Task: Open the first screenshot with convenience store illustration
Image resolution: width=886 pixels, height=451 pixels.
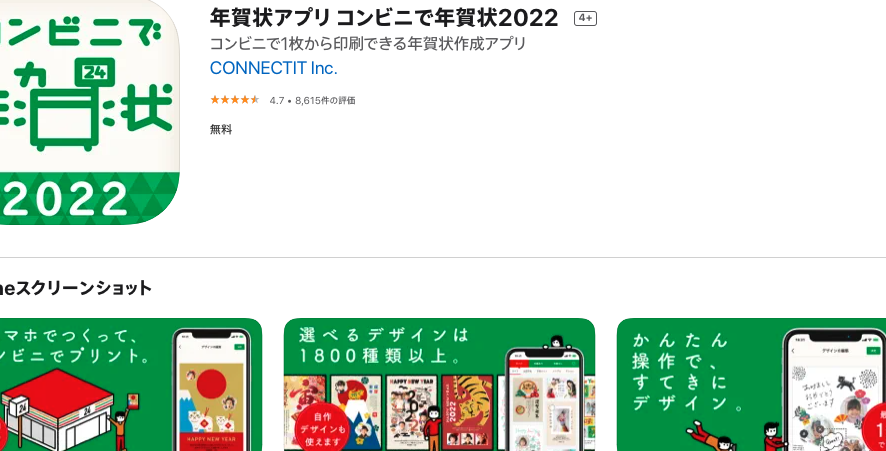Action: pyautogui.click(x=131, y=384)
